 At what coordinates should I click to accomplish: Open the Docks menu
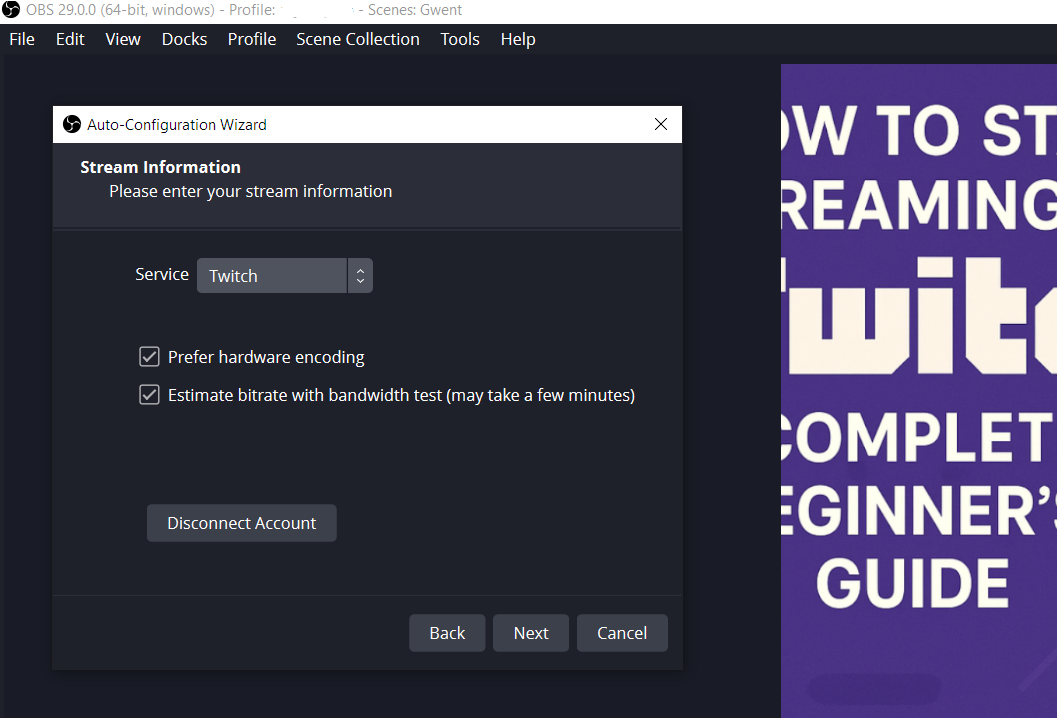pyautogui.click(x=184, y=39)
